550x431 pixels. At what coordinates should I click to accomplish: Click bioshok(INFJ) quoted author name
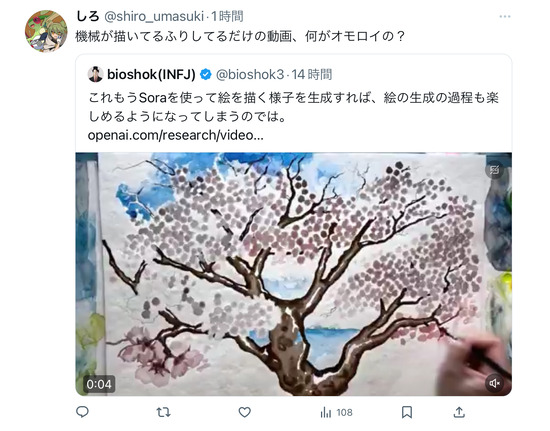(x=151, y=74)
